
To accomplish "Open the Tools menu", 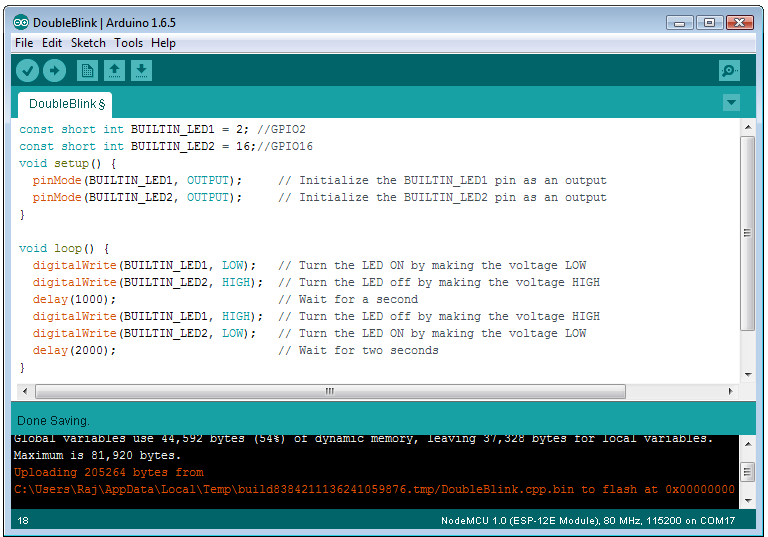I will 128,43.
